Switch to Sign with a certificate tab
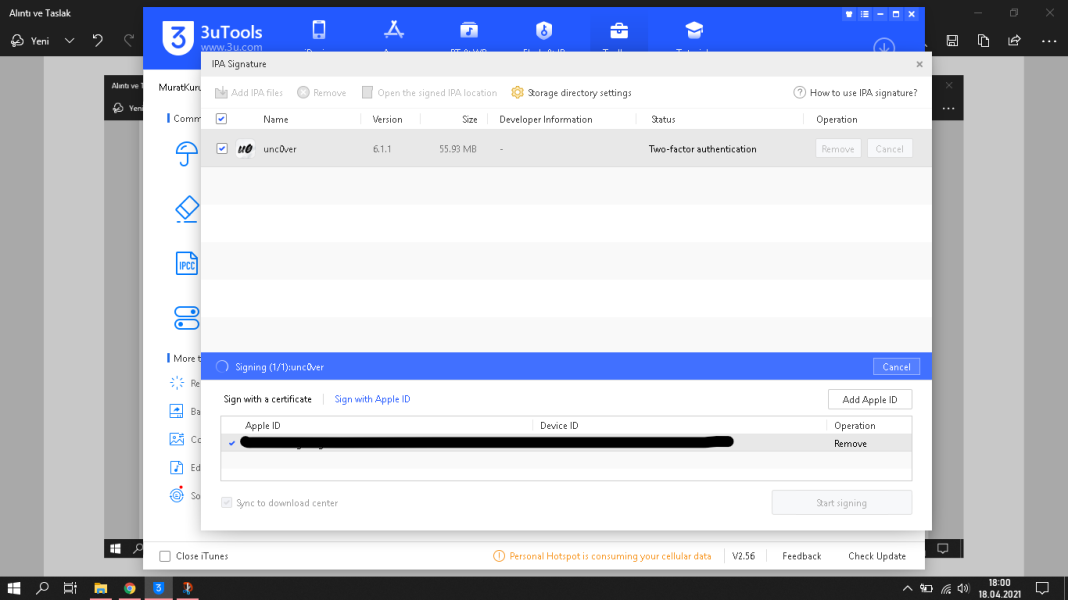1068x600 pixels. [x=267, y=399]
